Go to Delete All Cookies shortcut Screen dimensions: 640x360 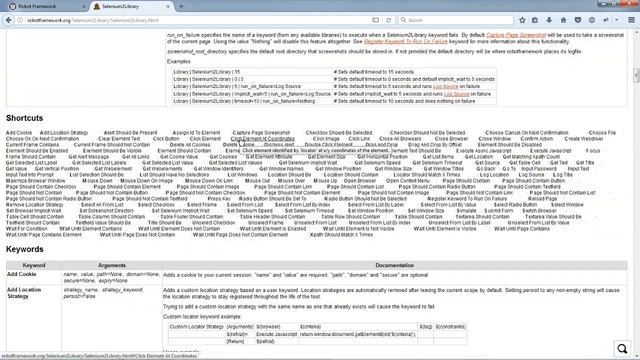click(x=190, y=145)
